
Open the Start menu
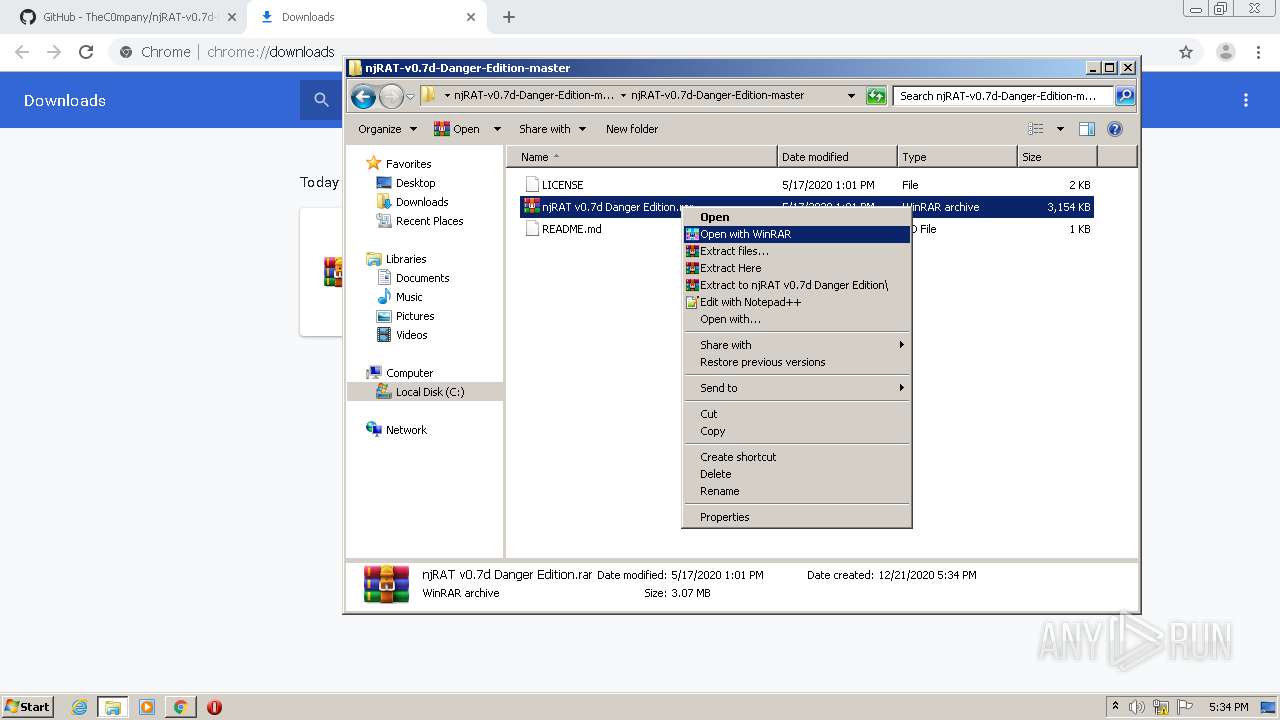pyautogui.click(x=27, y=707)
